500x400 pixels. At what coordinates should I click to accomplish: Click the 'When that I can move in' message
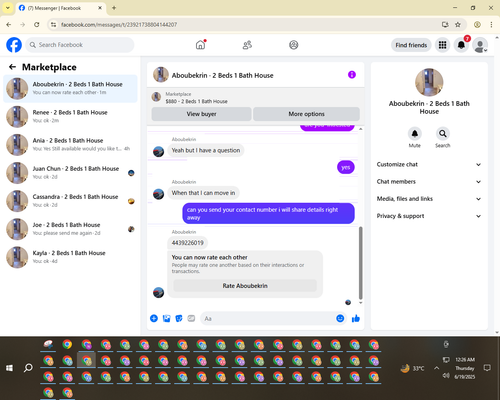tap(203, 193)
